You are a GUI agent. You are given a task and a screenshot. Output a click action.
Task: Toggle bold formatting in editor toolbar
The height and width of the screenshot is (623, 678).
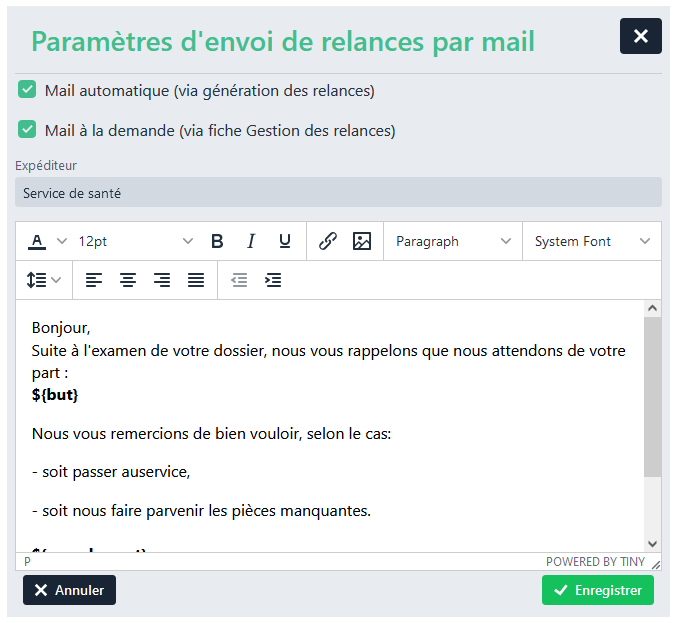[x=217, y=241]
